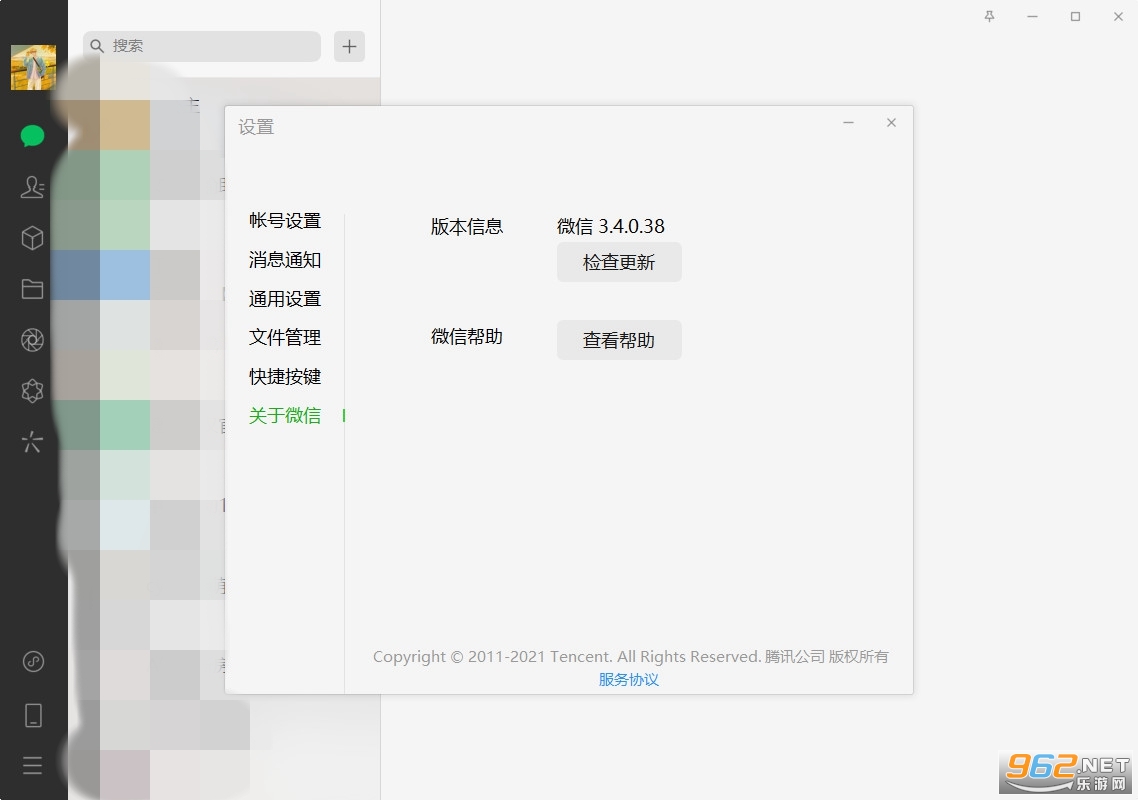Open the hamburger menu at sidebar bottom

[x=32, y=765]
